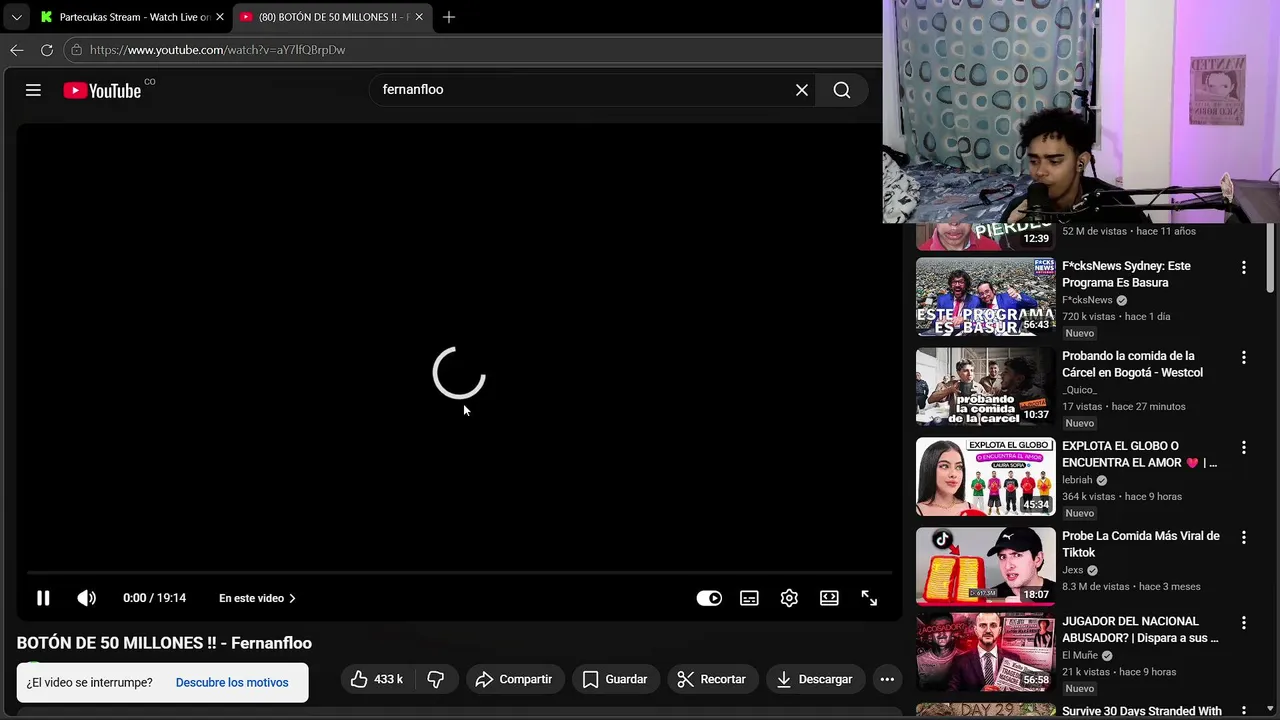Turn on subtitles with the captions icon
This screenshot has height=720, width=1280.
(749, 598)
